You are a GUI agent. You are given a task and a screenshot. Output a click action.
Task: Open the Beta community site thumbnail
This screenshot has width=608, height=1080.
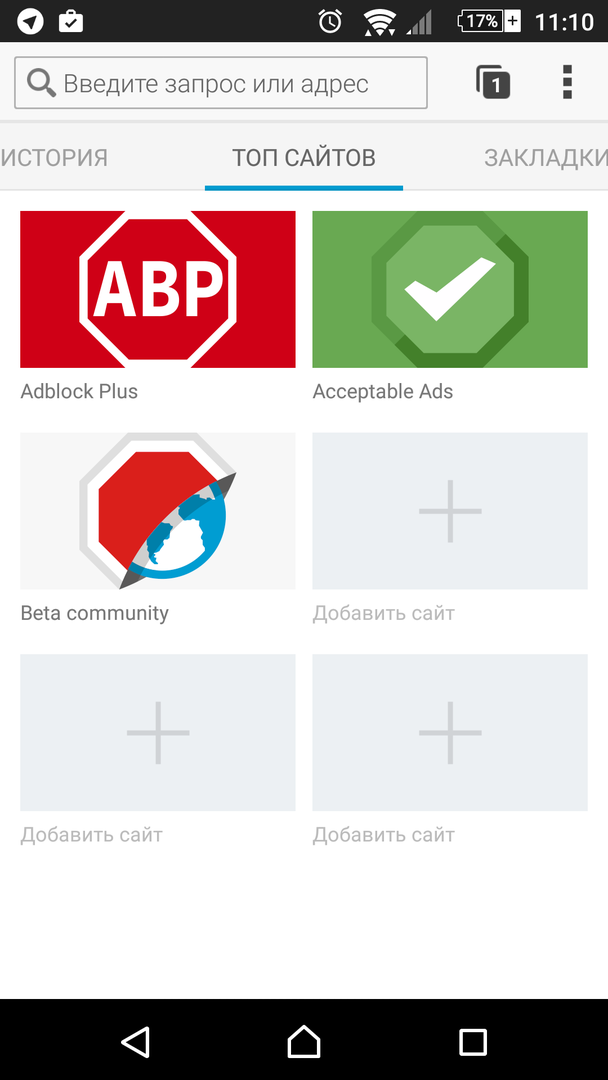[x=158, y=511]
